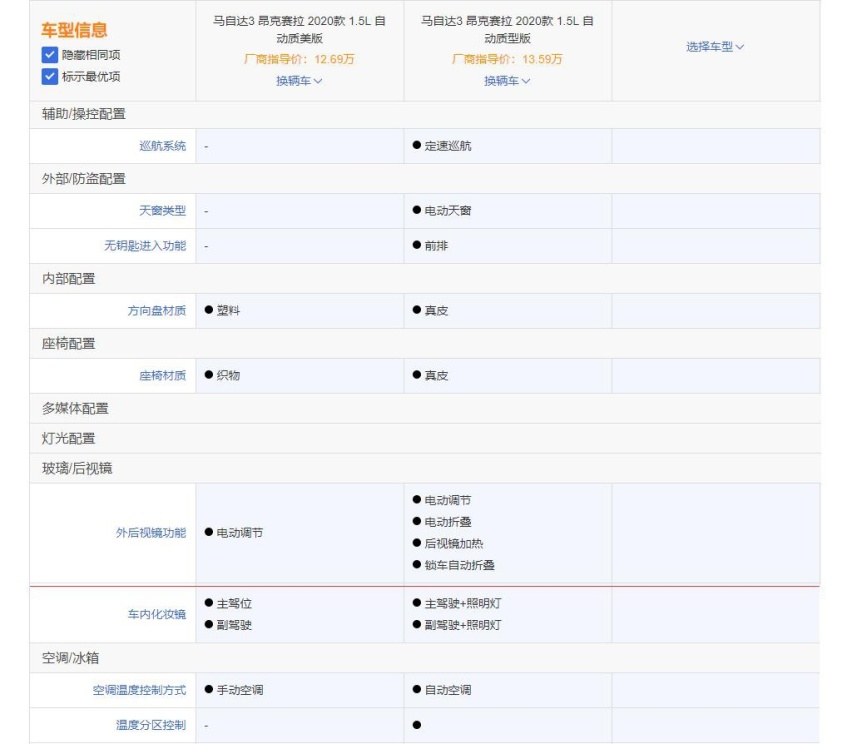Open 换辆车 dropdown under 自动质型版

[507, 81]
